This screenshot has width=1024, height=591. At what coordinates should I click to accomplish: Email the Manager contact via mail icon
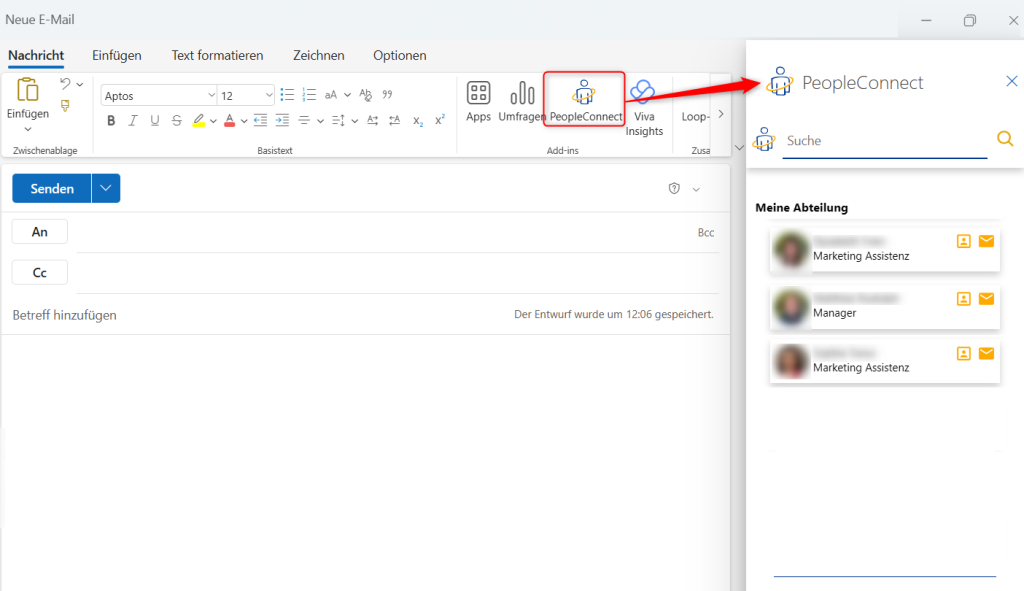[986, 298]
